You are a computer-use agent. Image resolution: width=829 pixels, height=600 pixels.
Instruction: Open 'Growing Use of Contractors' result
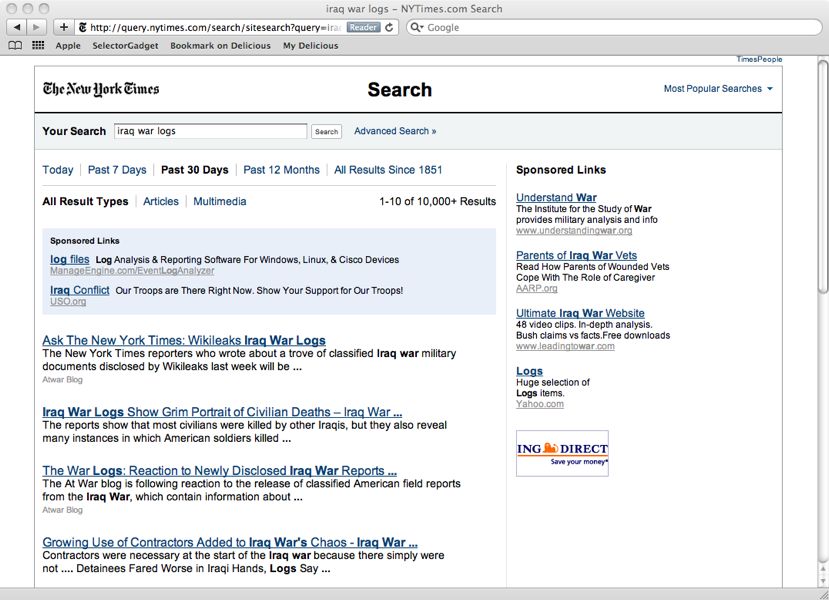(230, 542)
